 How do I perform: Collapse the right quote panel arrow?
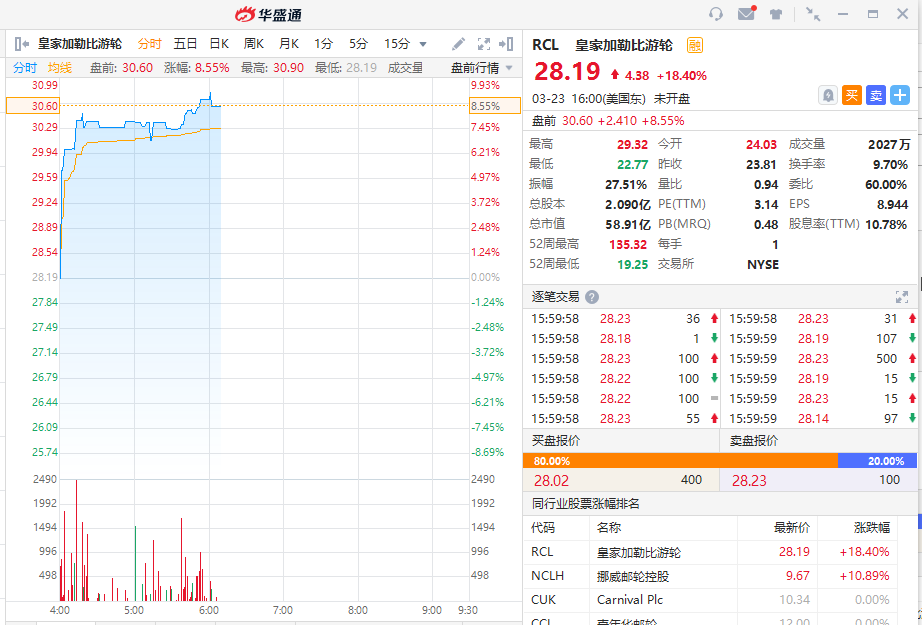[509, 44]
